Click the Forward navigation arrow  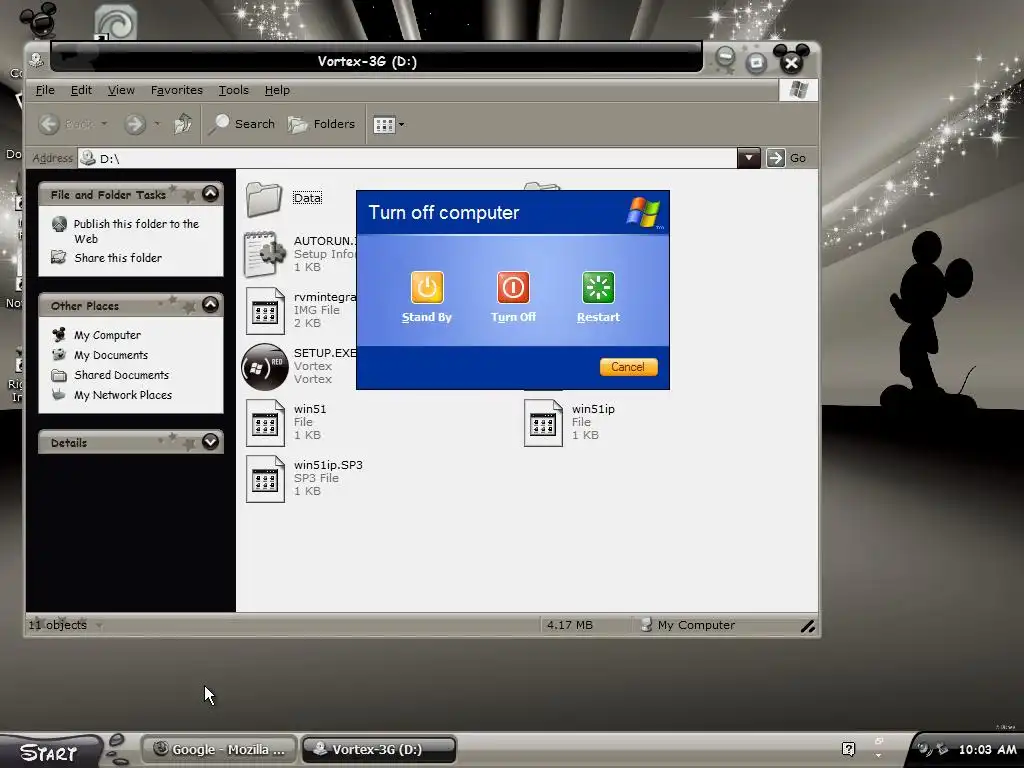click(x=135, y=124)
